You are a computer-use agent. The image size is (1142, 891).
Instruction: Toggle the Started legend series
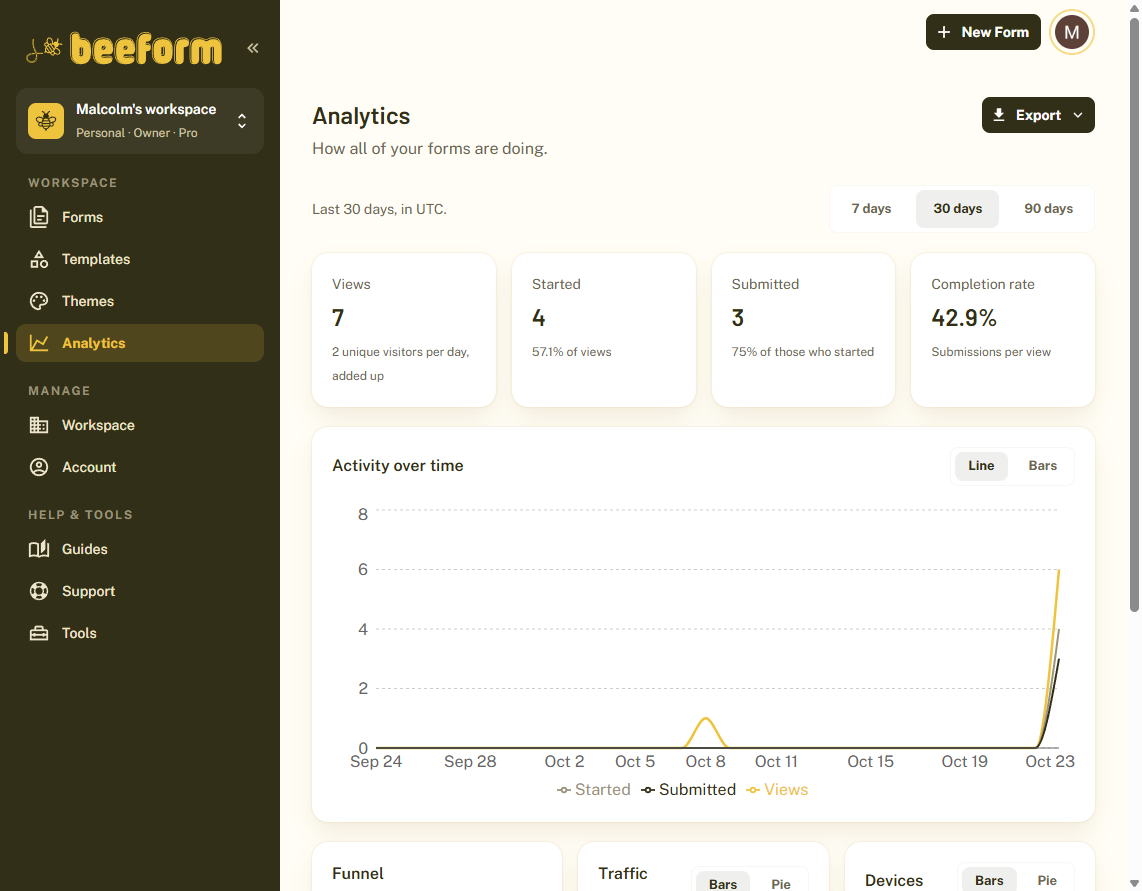click(594, 790)
